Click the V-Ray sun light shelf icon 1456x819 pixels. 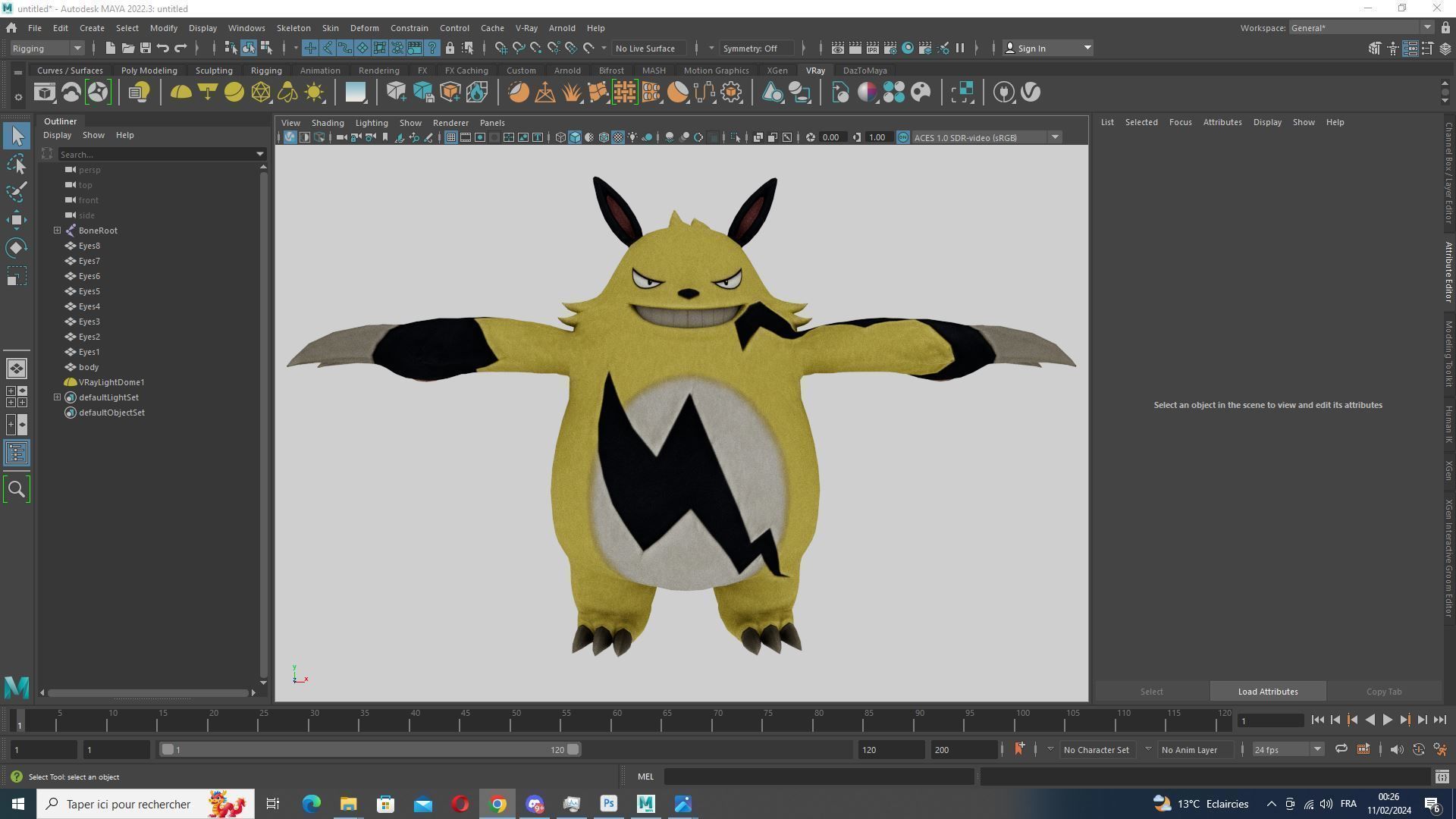click(314, 93)
